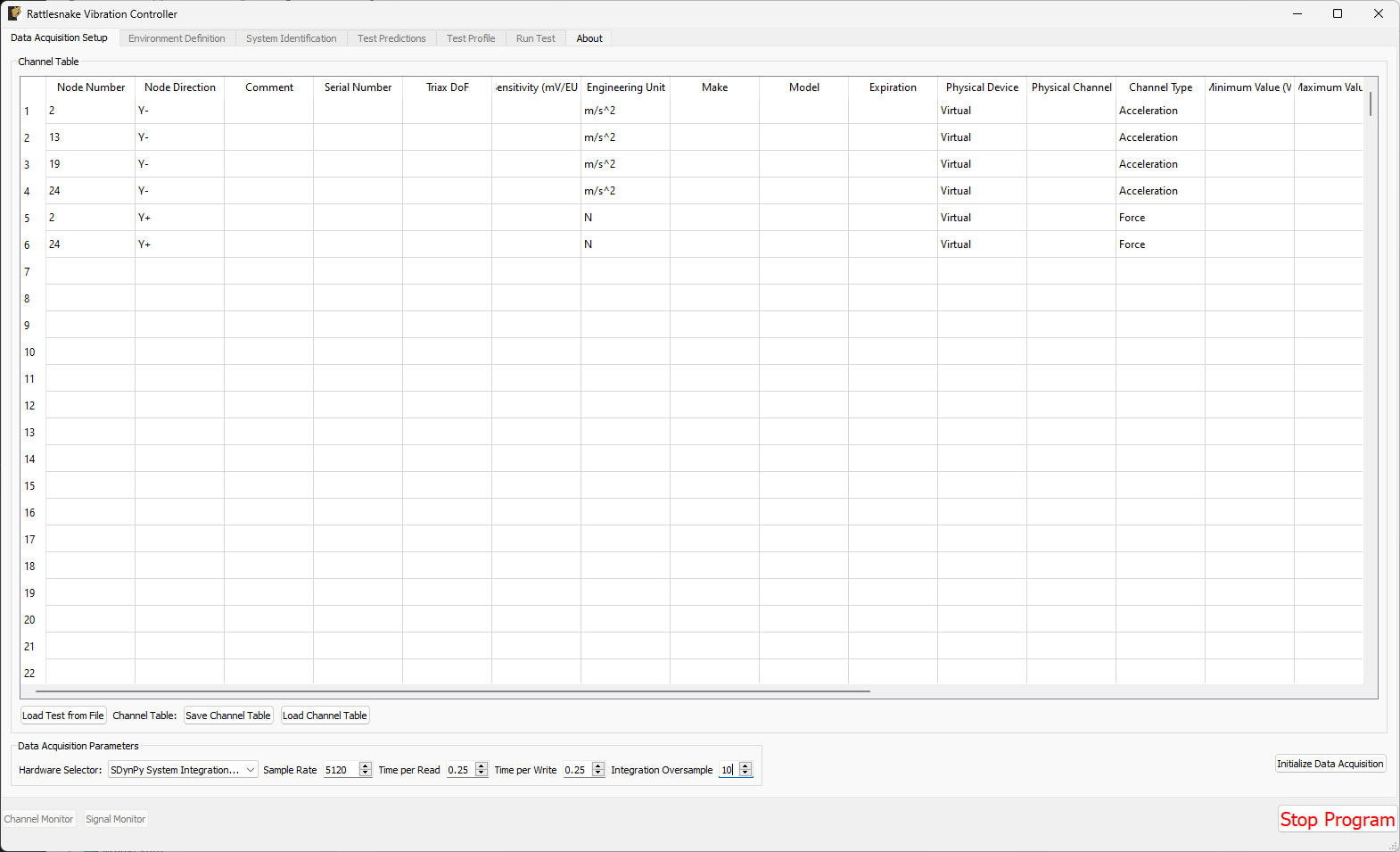Image resolution: width=1400 pixels, height=852 pixels.
Task: Decrease Time per Read with down arrow
Action: tap(482, 773)
